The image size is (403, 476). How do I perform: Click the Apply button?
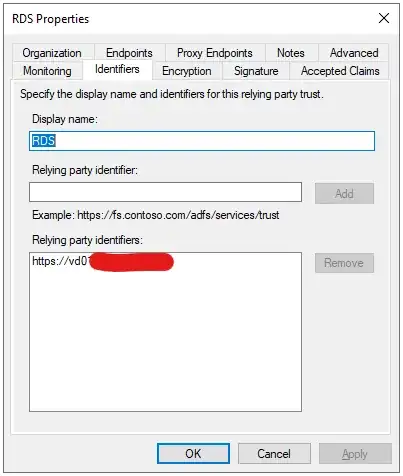coord(355,453)
